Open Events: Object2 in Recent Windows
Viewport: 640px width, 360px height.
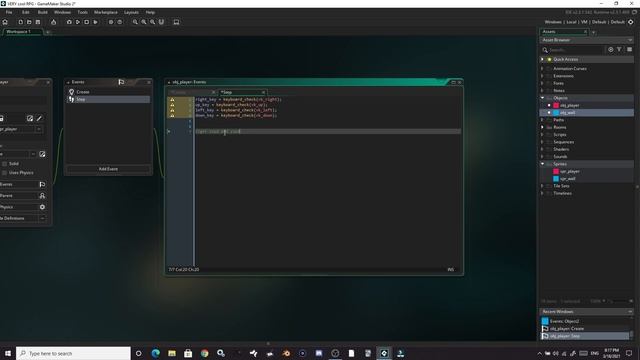click(x=584, y=321)
